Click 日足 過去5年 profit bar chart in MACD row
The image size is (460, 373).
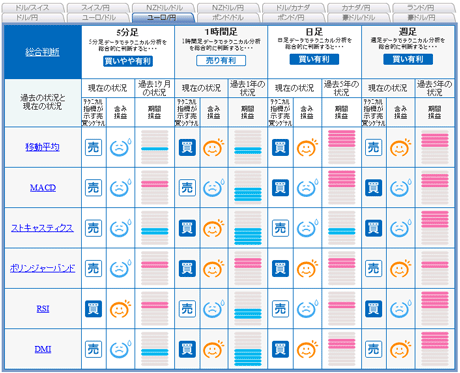pos(342,188)
